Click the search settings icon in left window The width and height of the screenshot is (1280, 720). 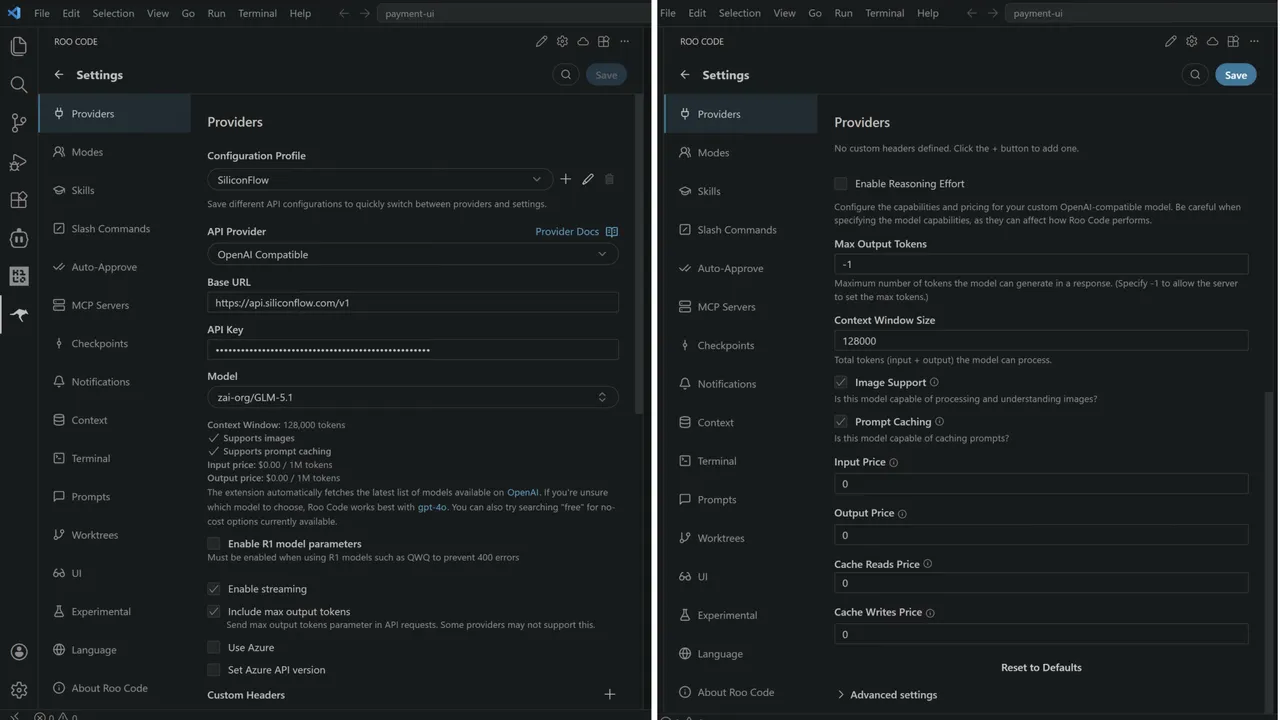click(566, 74)
